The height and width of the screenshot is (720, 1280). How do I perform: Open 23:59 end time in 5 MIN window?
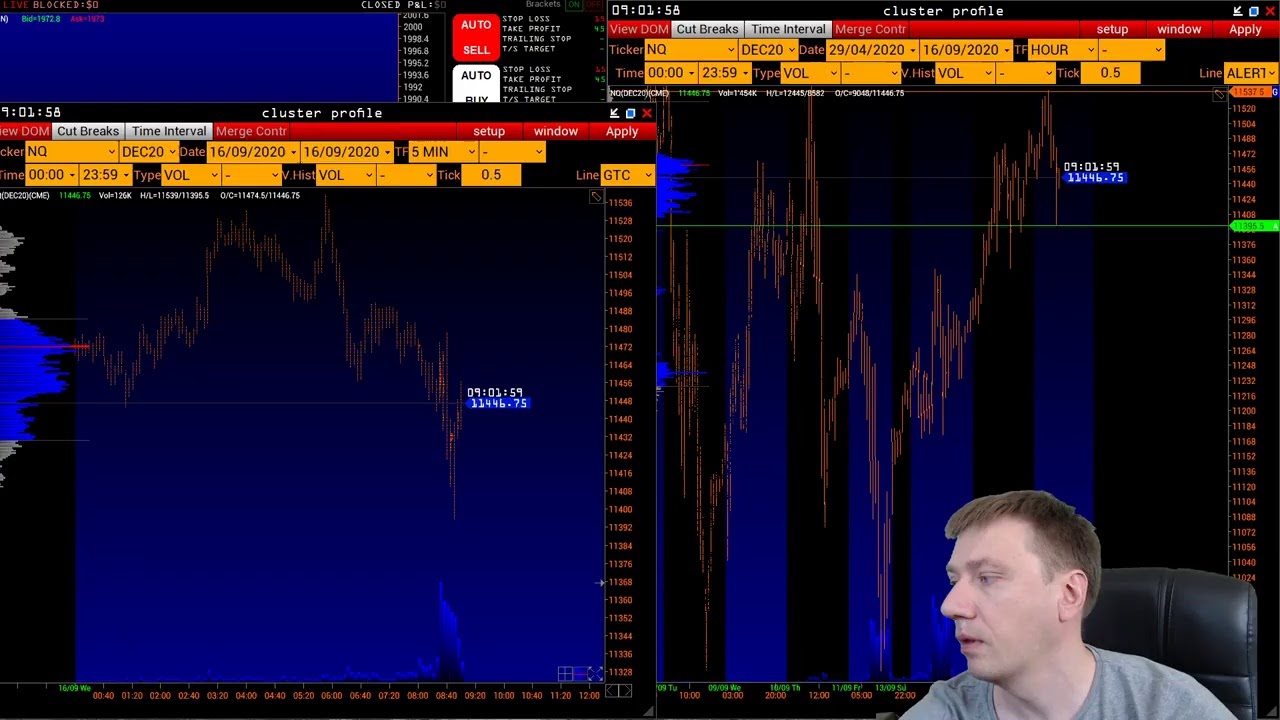105,175
